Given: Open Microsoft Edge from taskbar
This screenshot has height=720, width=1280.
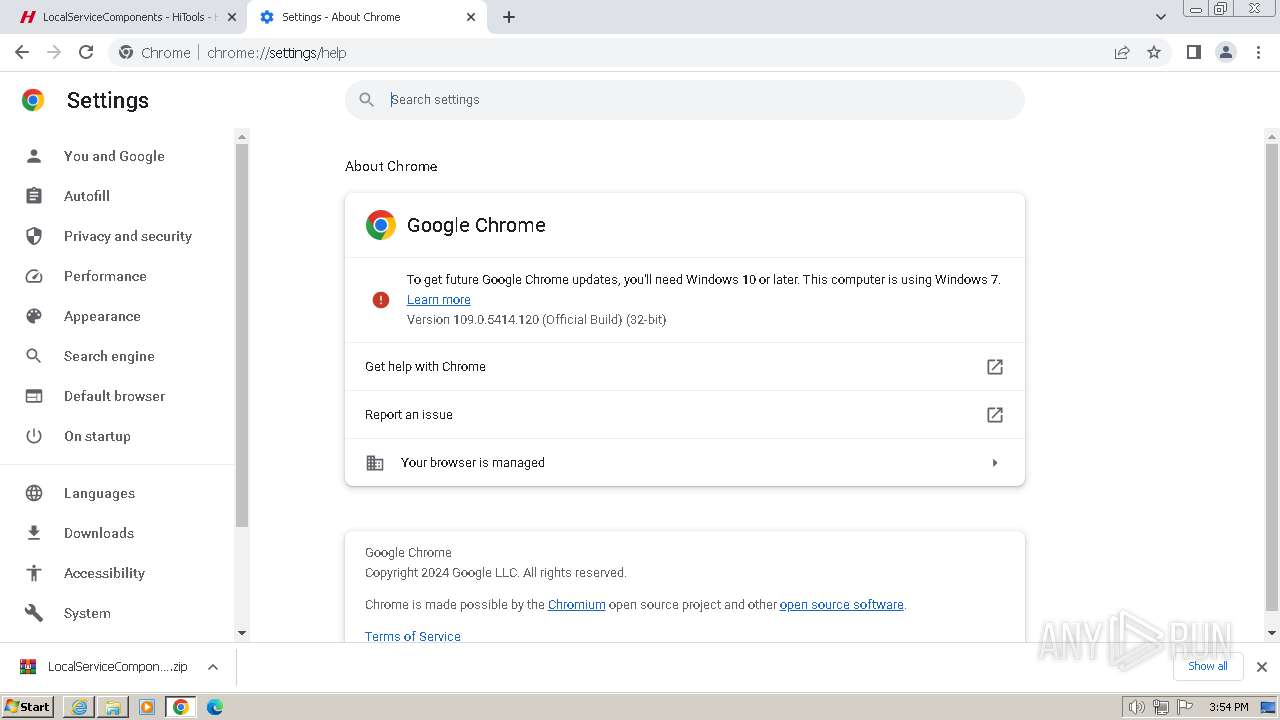Looking at the screenshot, I should click(215, 707).
